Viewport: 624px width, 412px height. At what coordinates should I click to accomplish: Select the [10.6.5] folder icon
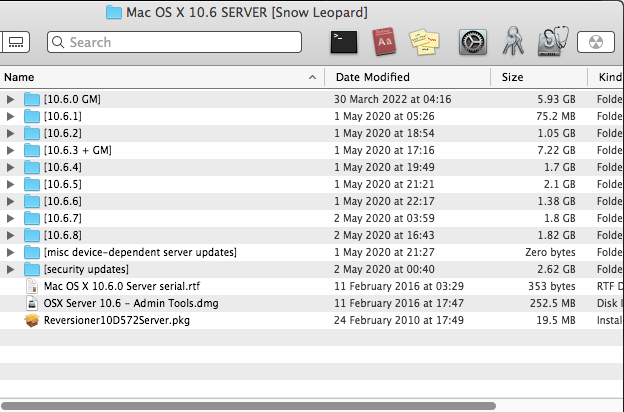[x=32, y=184]
